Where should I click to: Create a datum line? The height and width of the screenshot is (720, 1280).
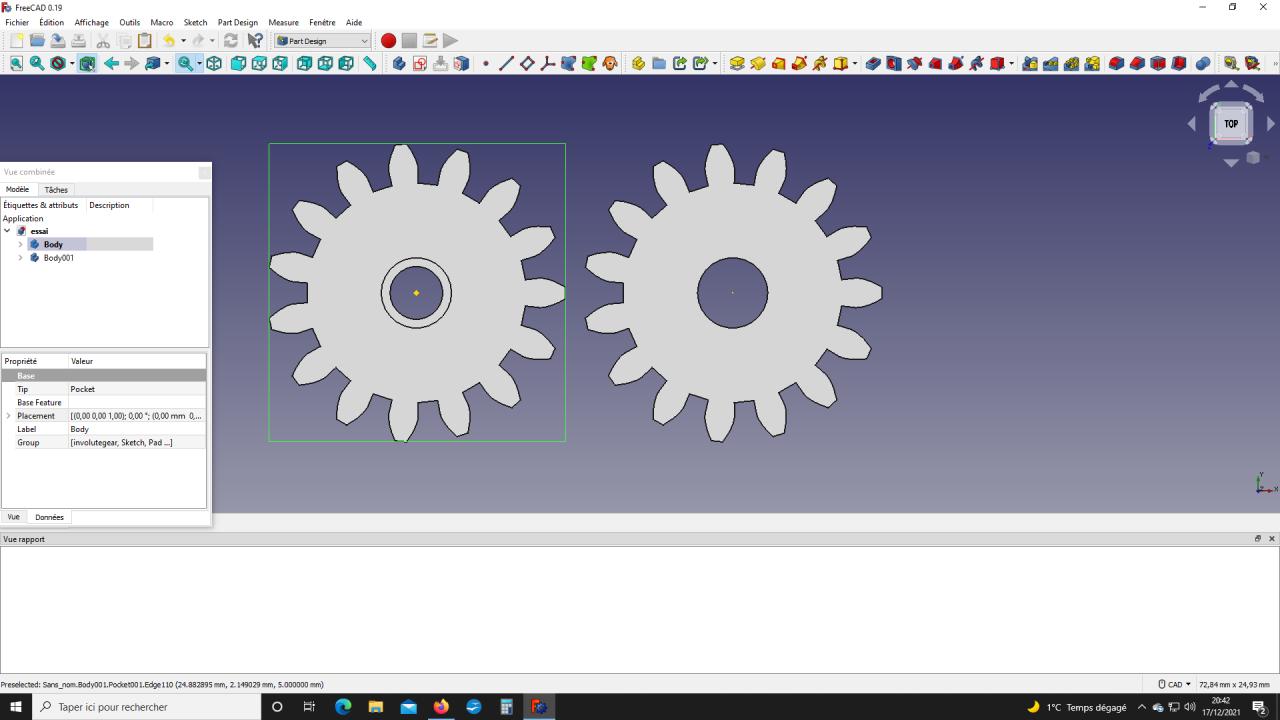(506, 64)
